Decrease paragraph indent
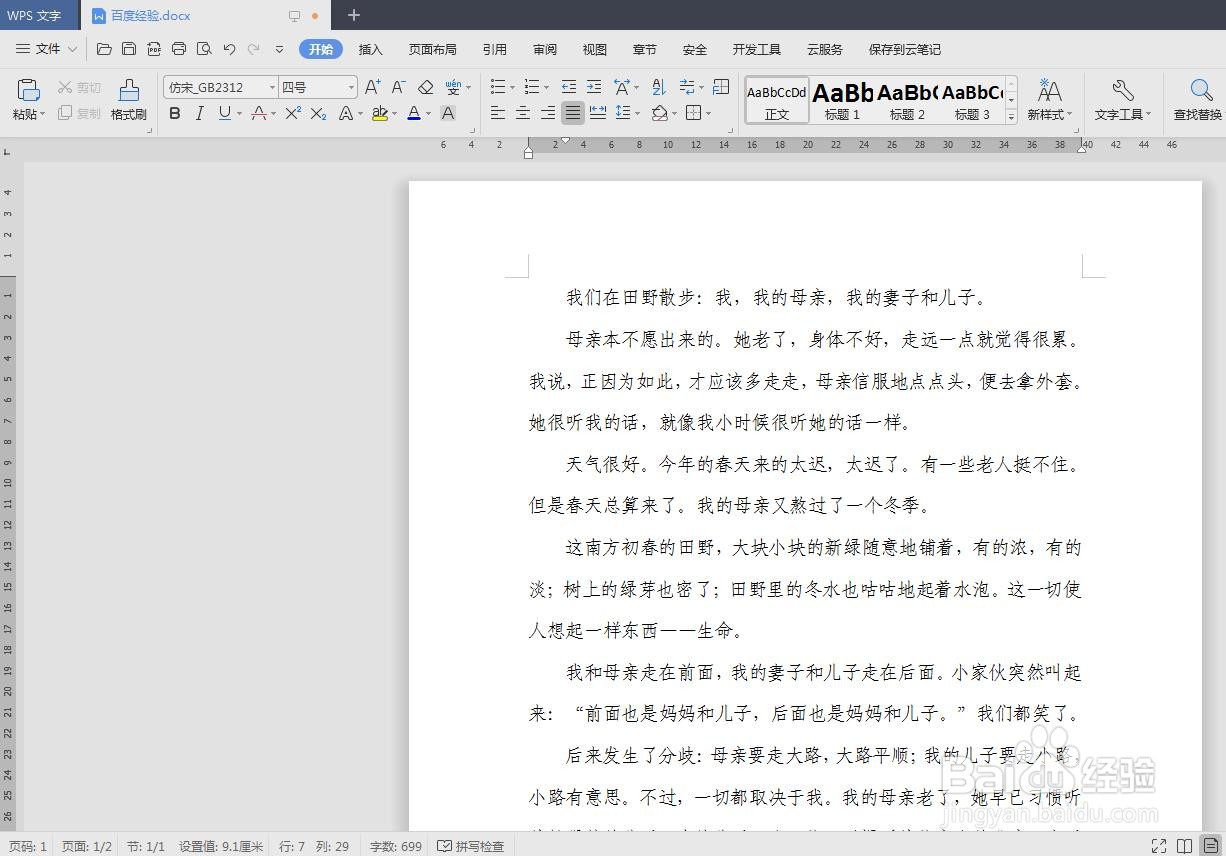The width and height of the screenshot is (1226, 856). [x=569, y=87]
